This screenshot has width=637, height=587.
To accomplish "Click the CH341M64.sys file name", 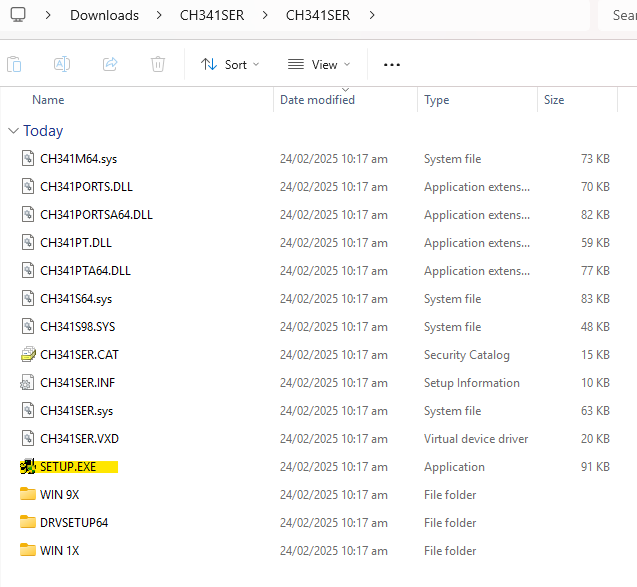I will point(78,158).
